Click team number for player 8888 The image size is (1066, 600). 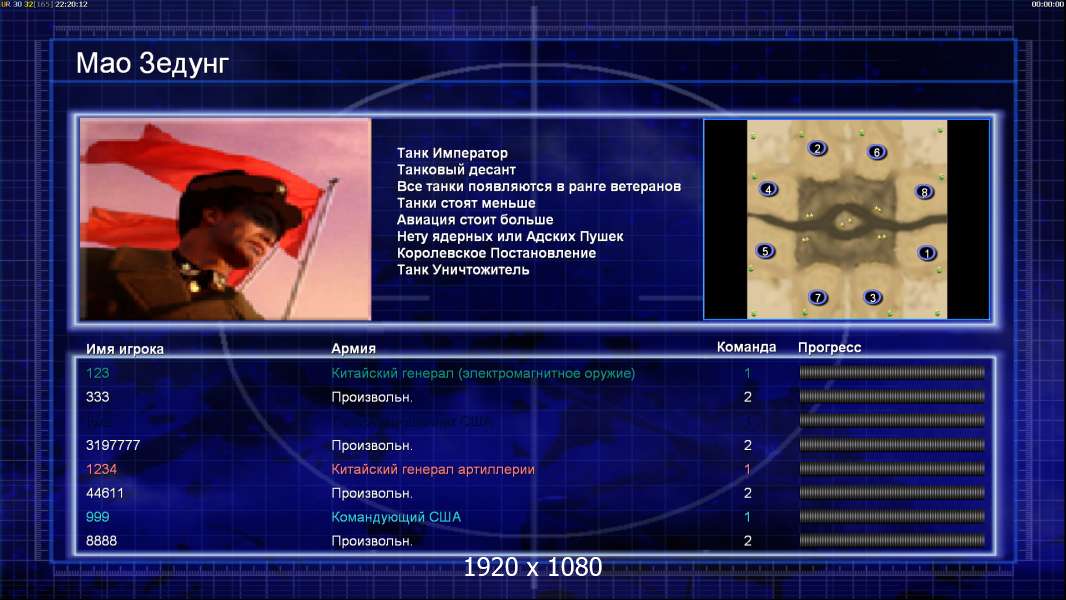pyautogui.click(x=747, y=541)
